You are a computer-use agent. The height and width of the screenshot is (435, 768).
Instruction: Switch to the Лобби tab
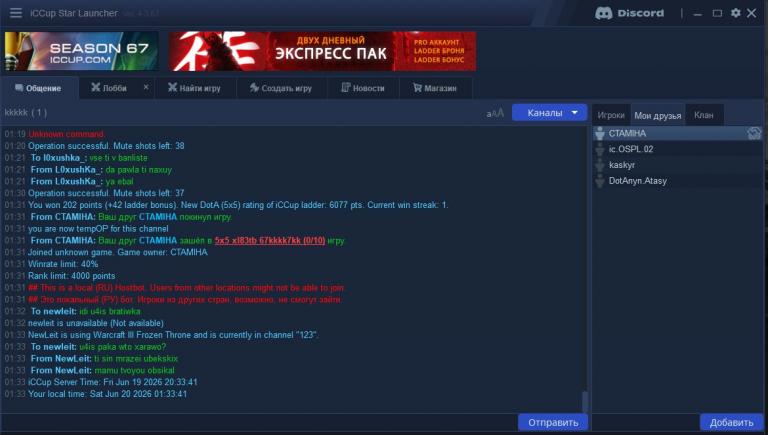(x=109, y=88)
